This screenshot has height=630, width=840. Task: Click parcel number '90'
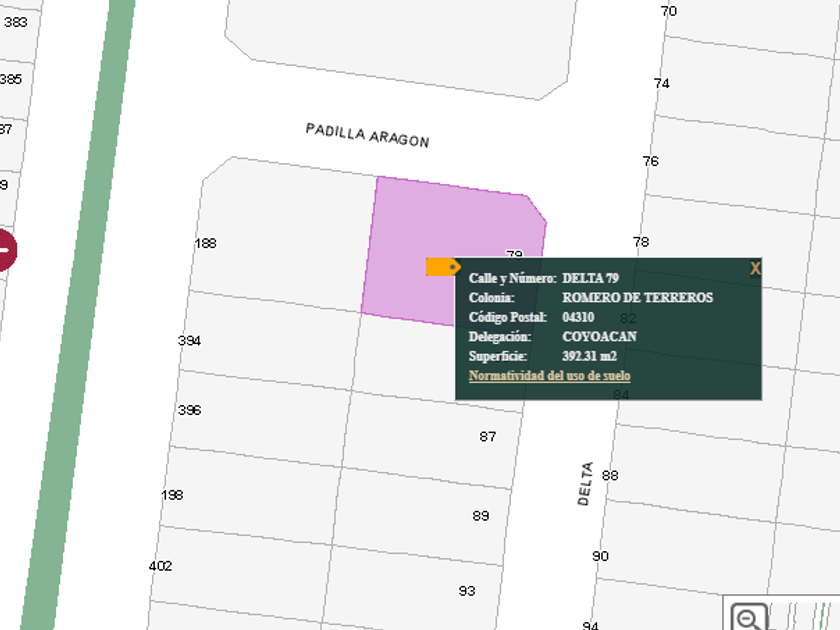(x=601, y=556)
